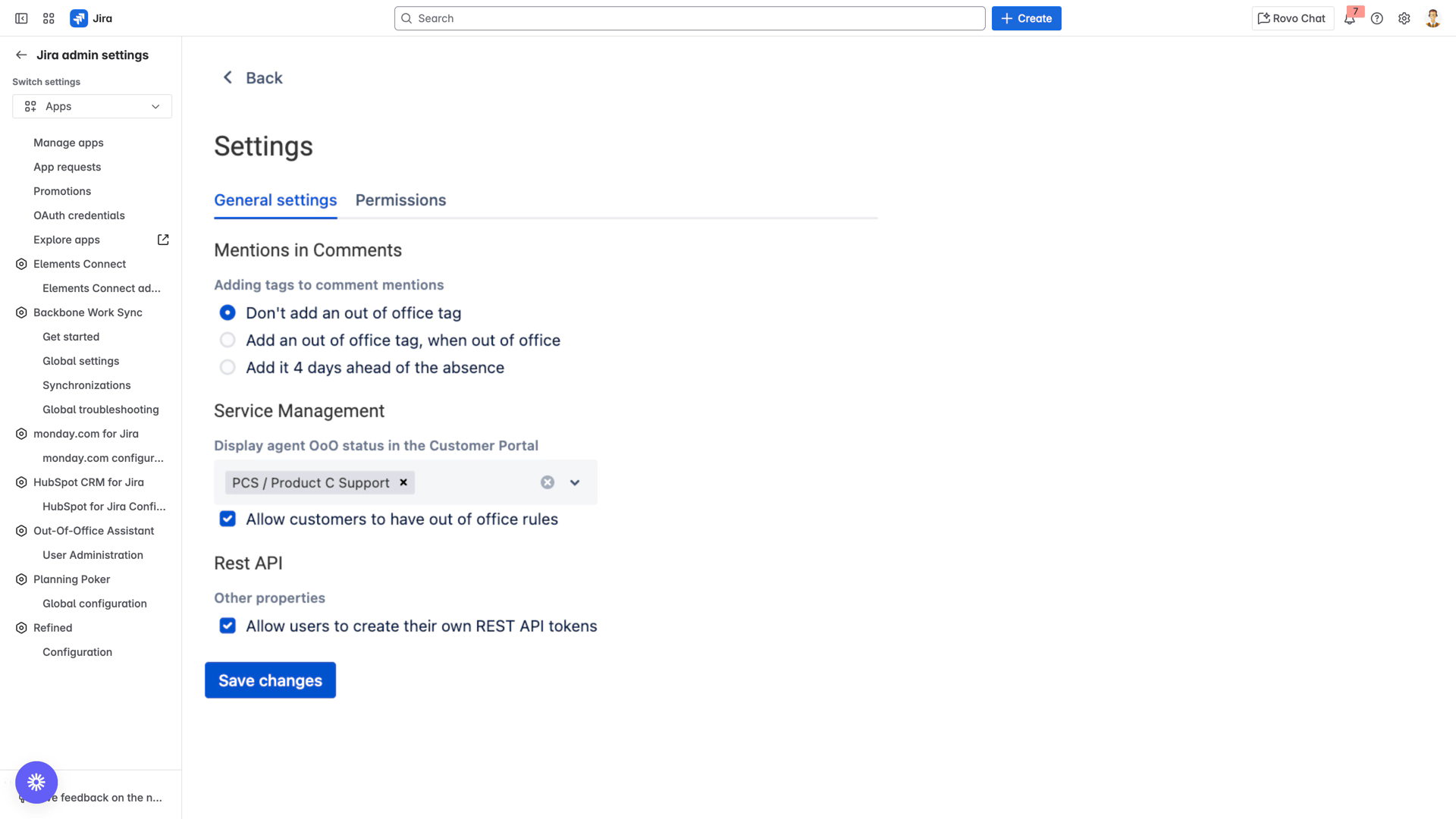
Task: Click the Jira logo icon
Action: [79, 18]
